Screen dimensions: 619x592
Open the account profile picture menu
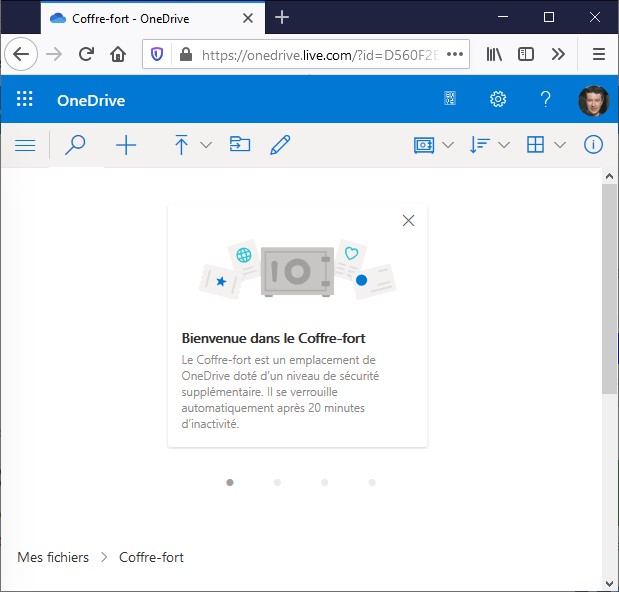pyautogui.click(x=593, y=100)
